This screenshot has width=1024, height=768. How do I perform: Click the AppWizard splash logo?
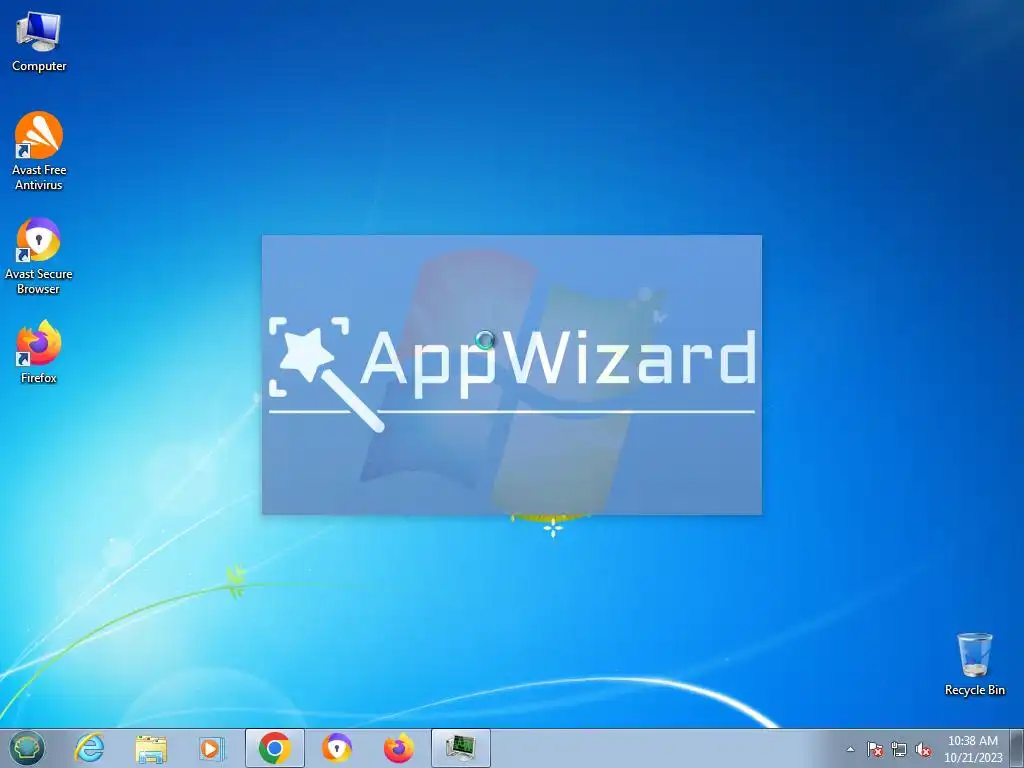[511, 374]
